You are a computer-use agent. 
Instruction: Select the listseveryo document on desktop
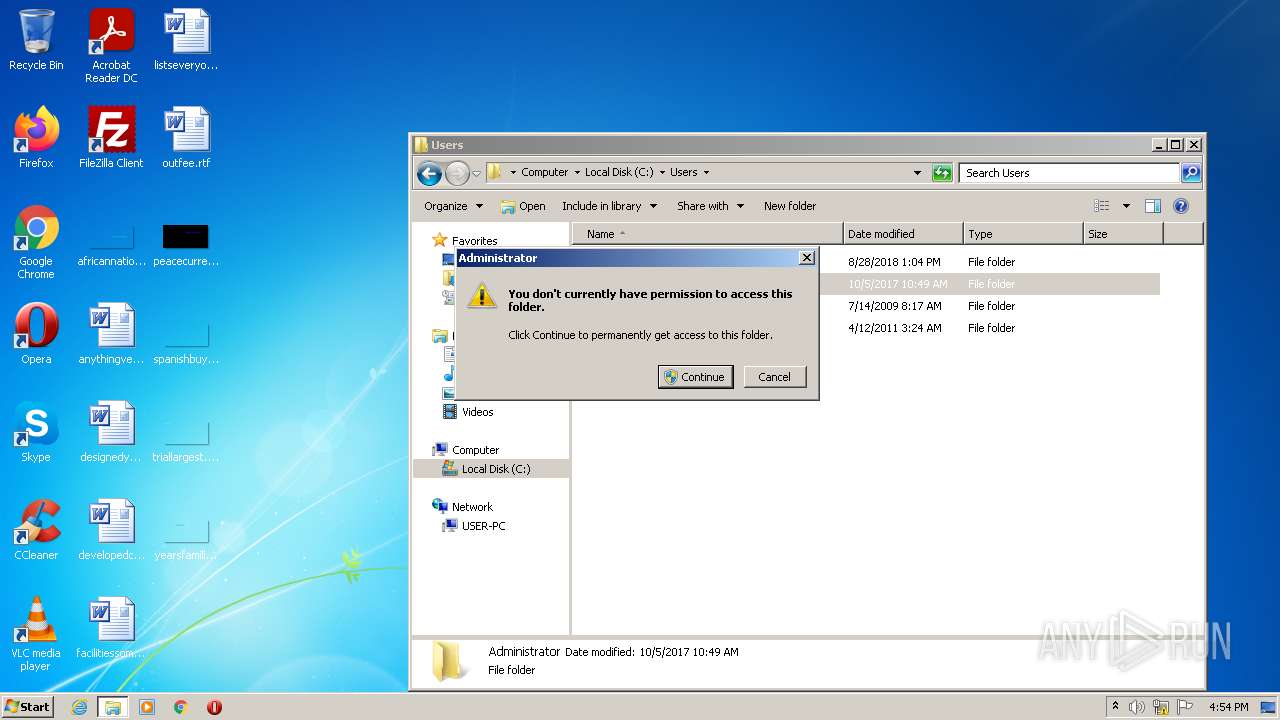(186, 41)
